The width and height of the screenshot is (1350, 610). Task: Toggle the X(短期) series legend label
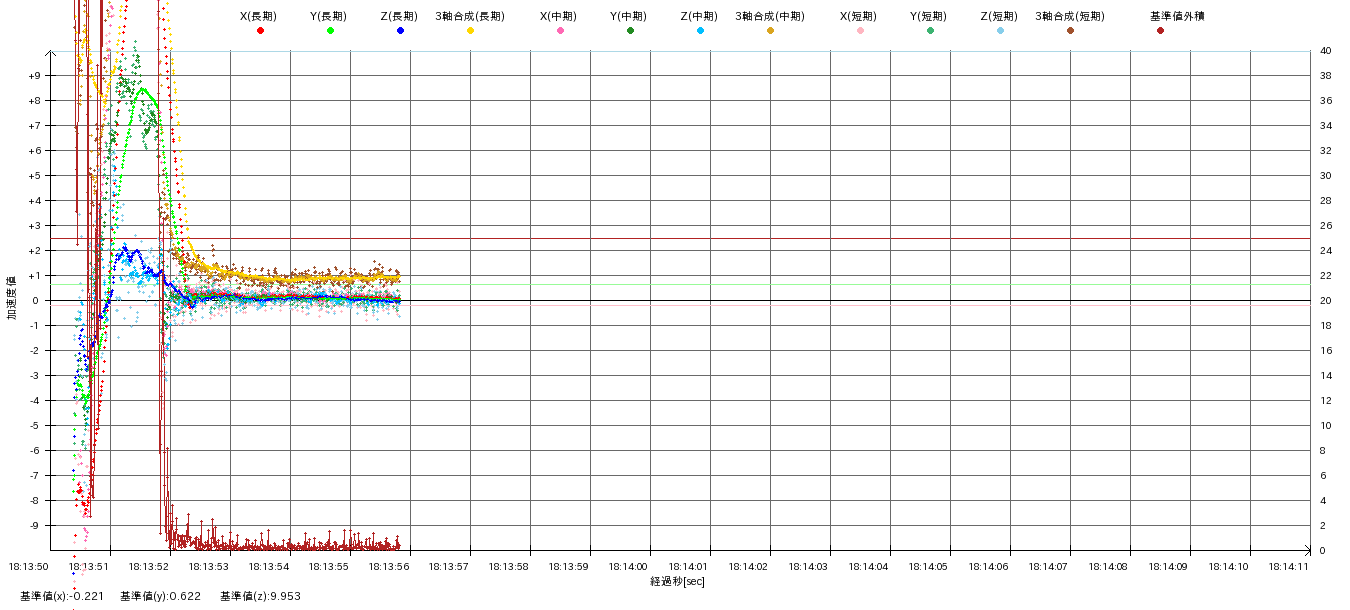click(858, 16)
